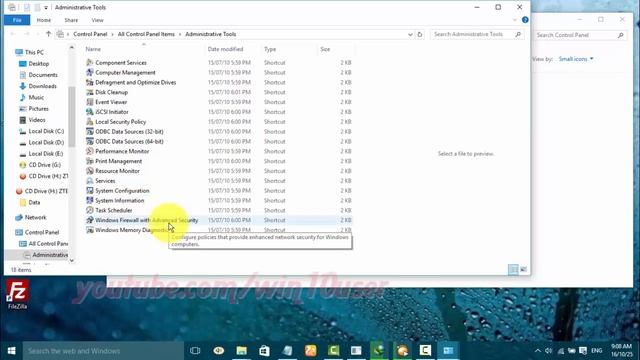Select the Performance Monitor icon

(x=90, y=151)
